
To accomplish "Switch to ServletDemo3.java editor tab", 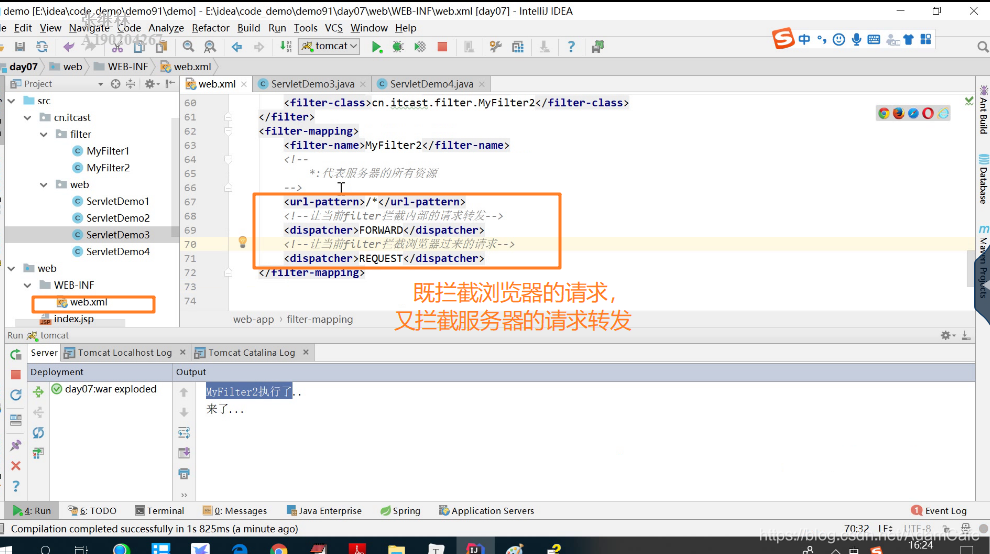I will pos(312,84).
